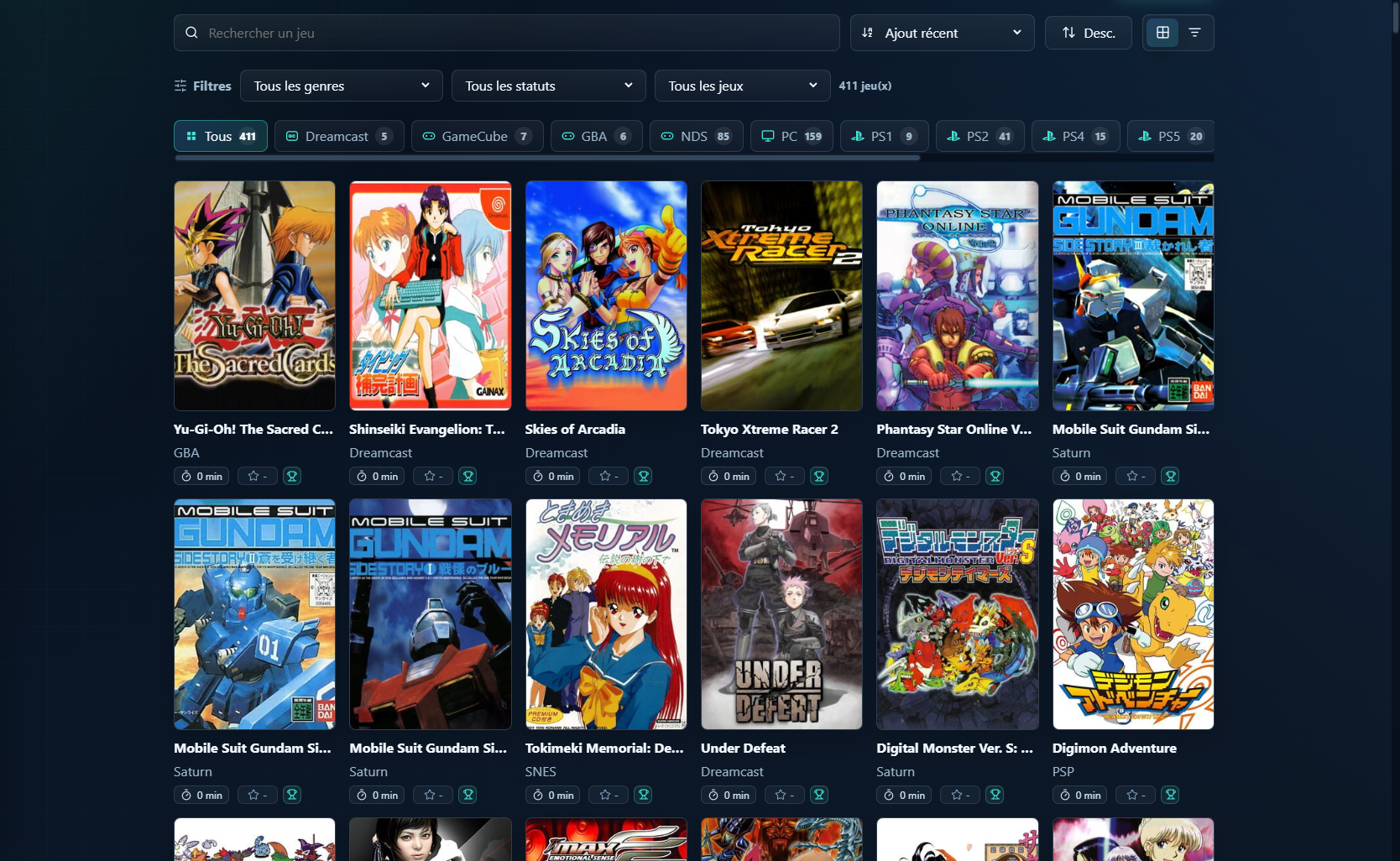
Task: Click the Filtres sliders icon
Action: (180, 86)
